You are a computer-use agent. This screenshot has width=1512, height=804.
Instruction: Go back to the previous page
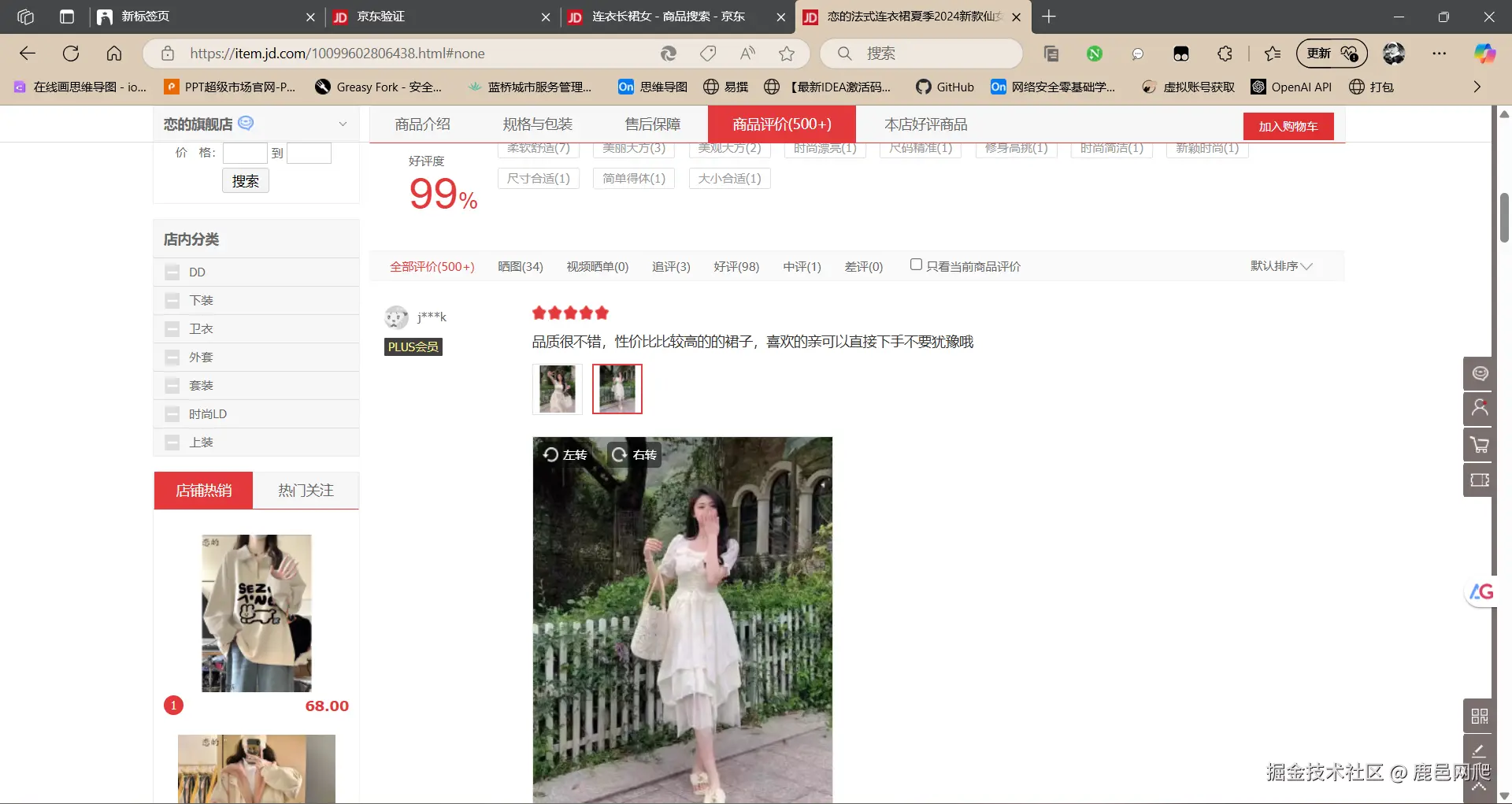click(x=28, y=54)
